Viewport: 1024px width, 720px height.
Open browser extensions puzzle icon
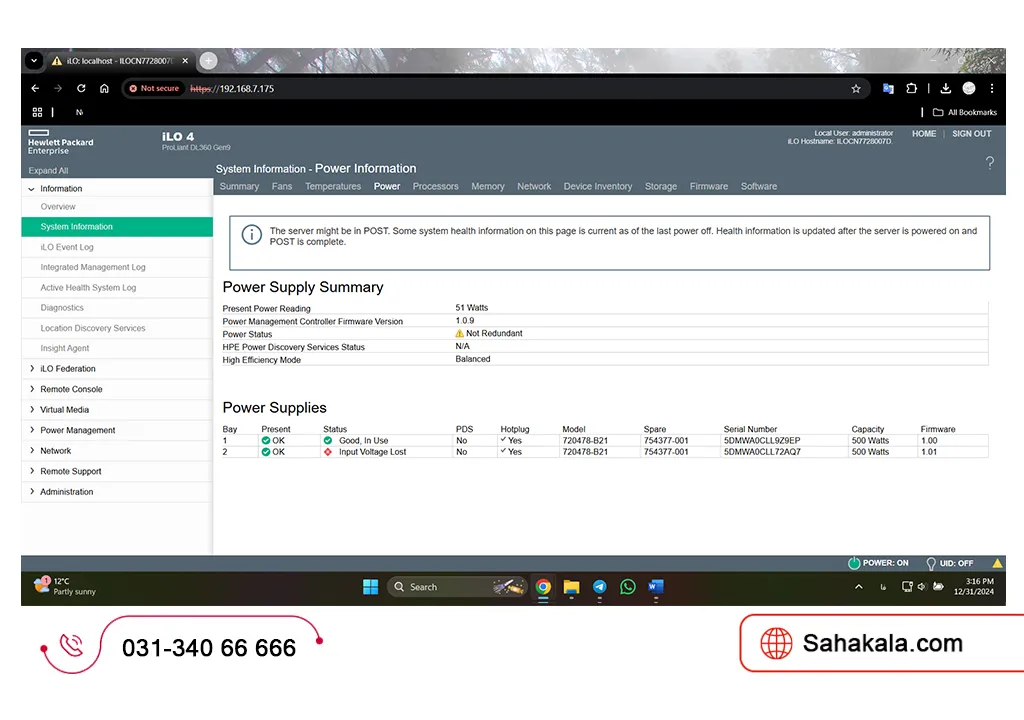point(912,88)
